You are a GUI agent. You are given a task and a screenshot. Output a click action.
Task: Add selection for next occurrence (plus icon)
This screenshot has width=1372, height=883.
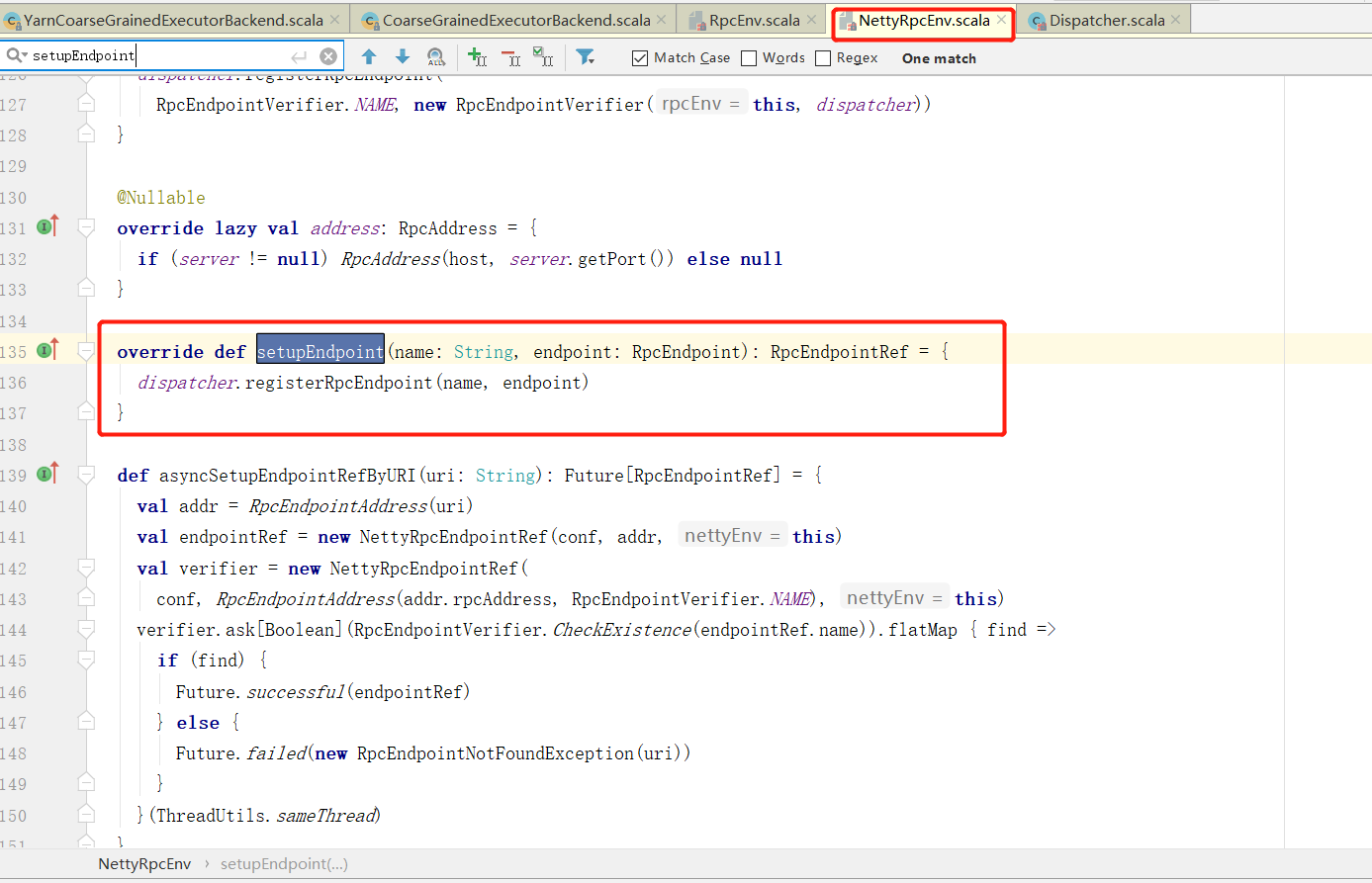[477, 57]
